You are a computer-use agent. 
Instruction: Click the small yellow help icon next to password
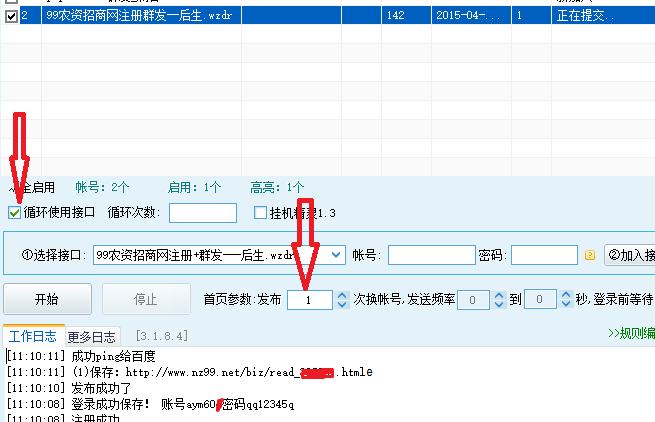590,255
